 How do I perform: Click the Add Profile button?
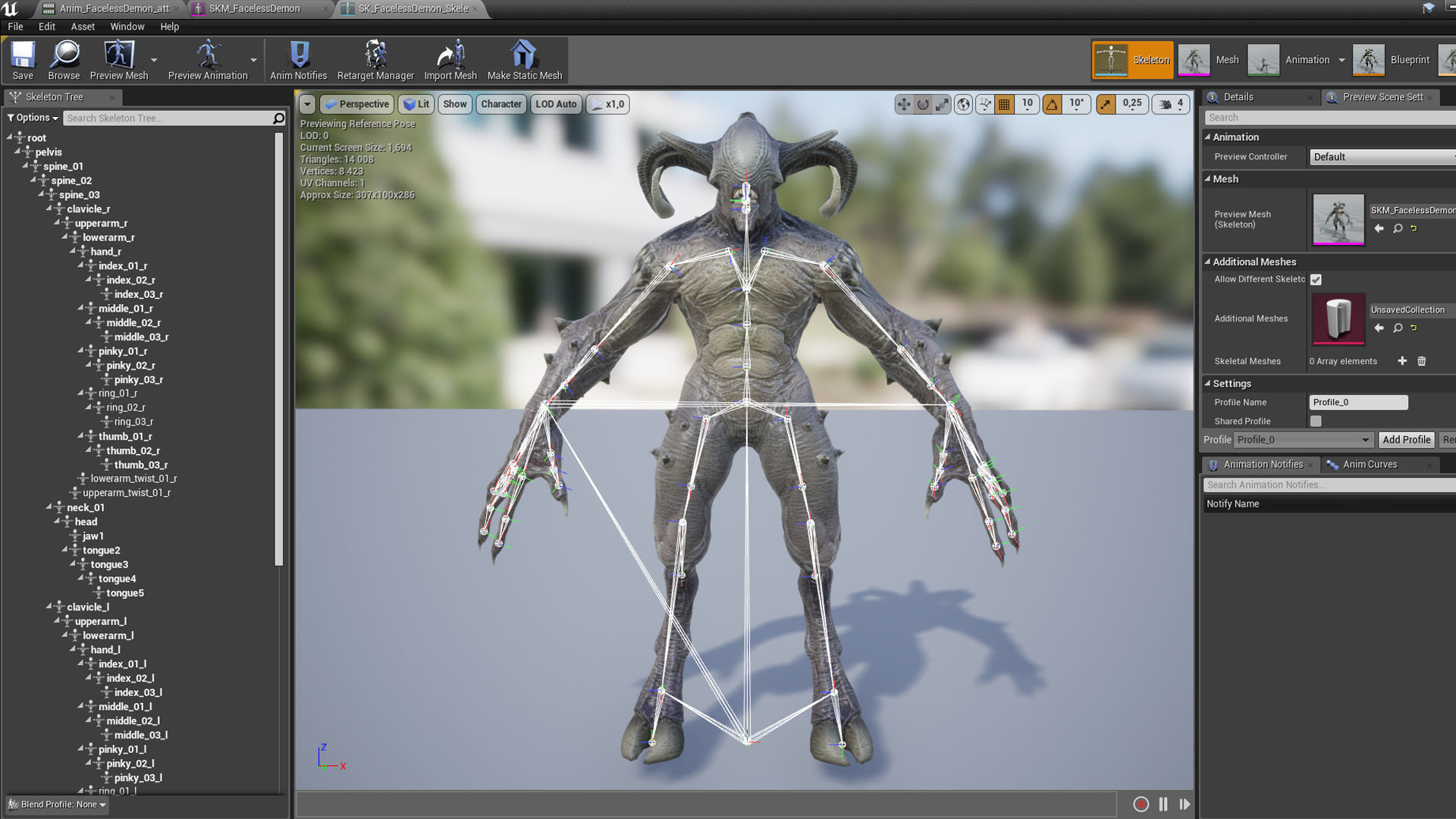(1406, 440)
